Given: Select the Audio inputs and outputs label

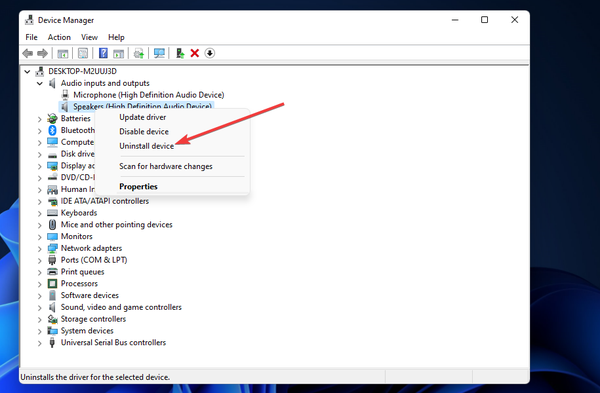Looking at the screenshot, I should 105,83.
